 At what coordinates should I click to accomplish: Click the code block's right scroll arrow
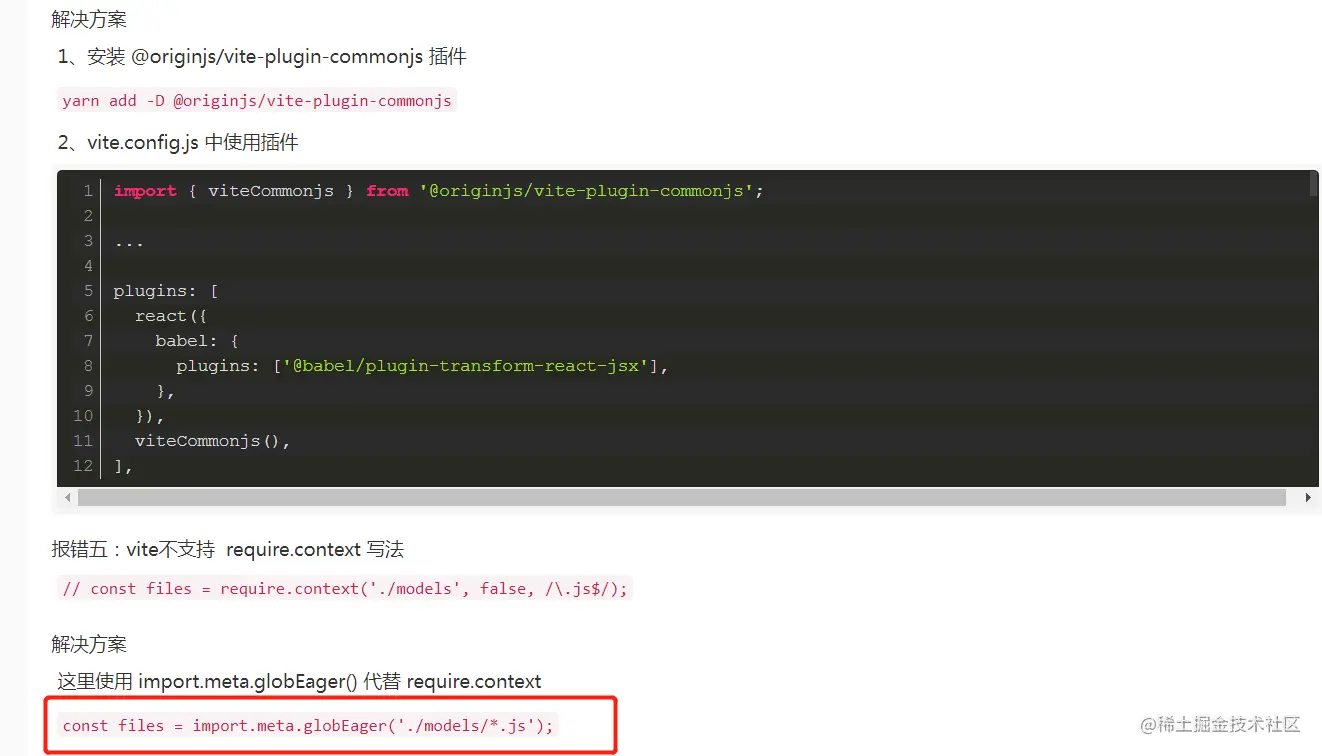[x=1308, y=498]
